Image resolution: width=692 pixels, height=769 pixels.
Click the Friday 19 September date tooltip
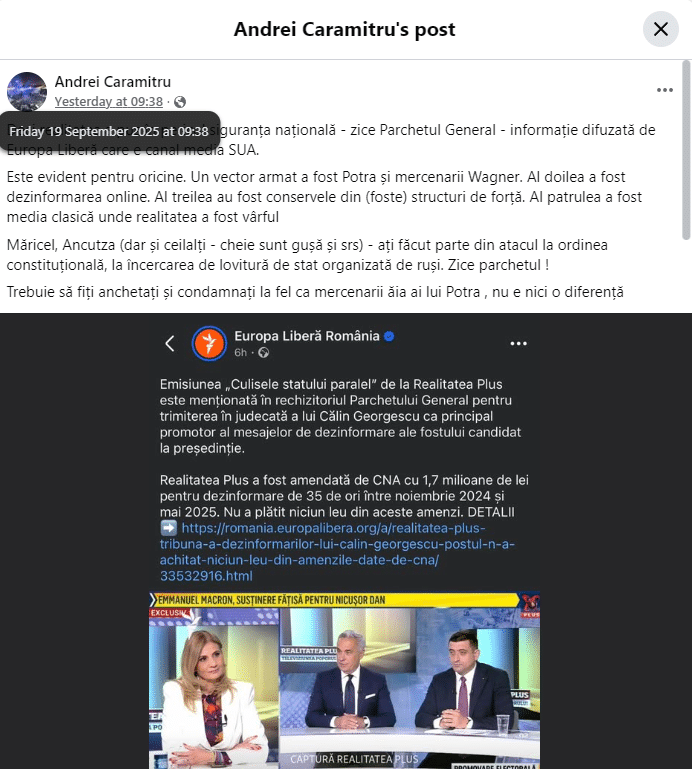(x=109, y=131)
